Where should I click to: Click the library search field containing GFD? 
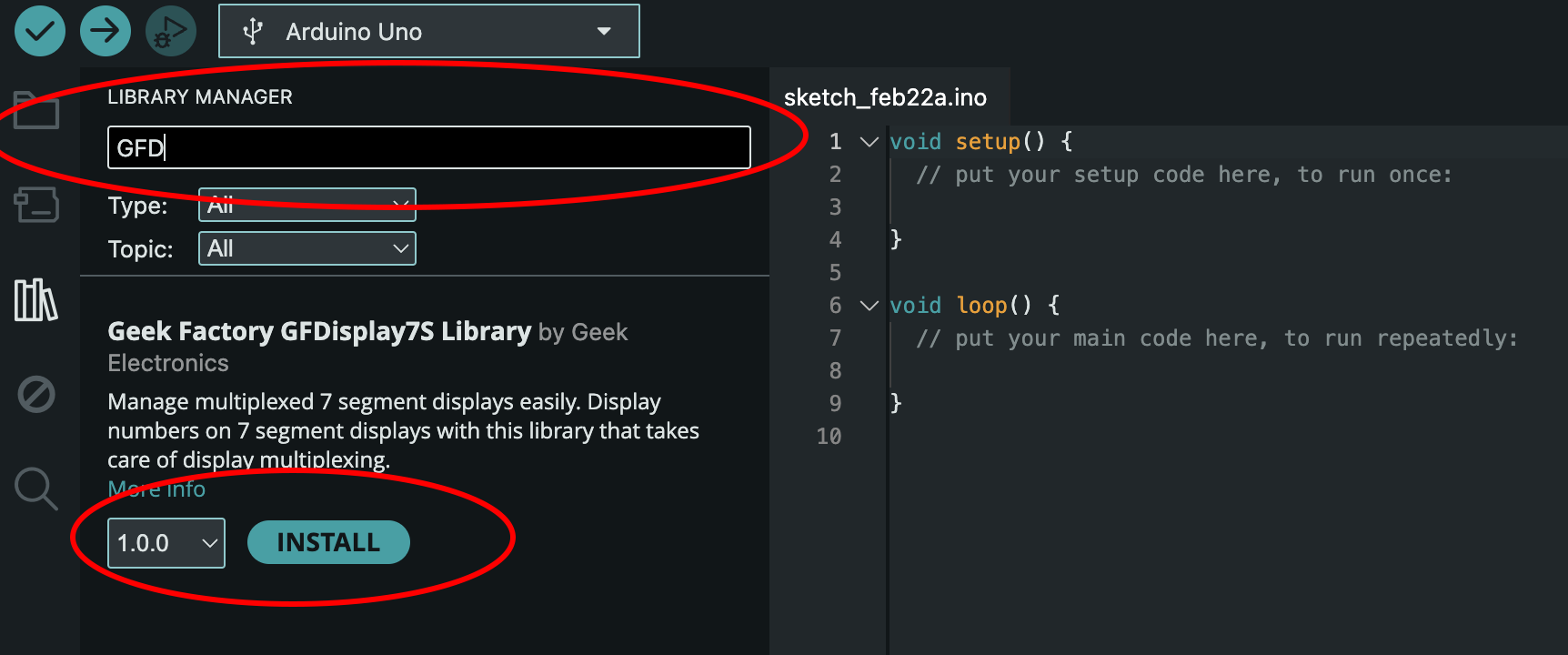click(x=429, y=147)
